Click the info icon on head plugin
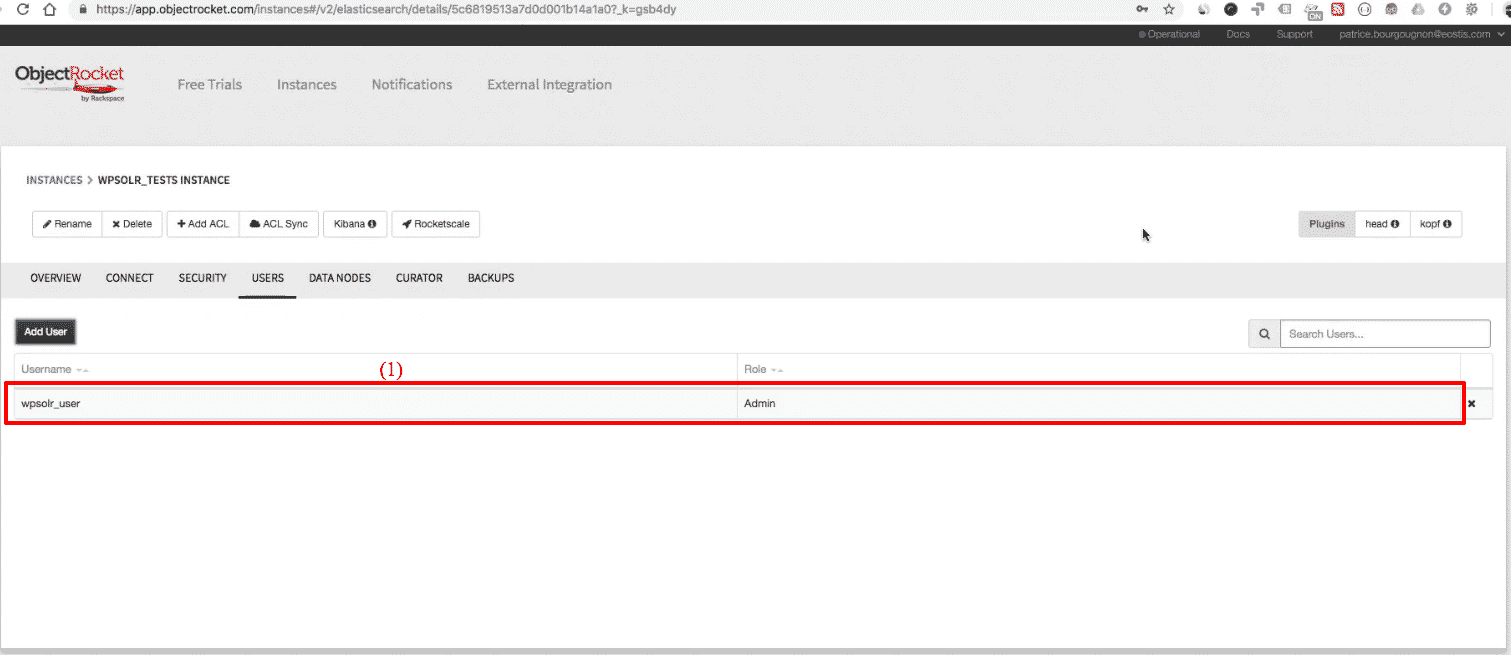This screenshot has width=1511, height=655. (x=1394, y=224)
